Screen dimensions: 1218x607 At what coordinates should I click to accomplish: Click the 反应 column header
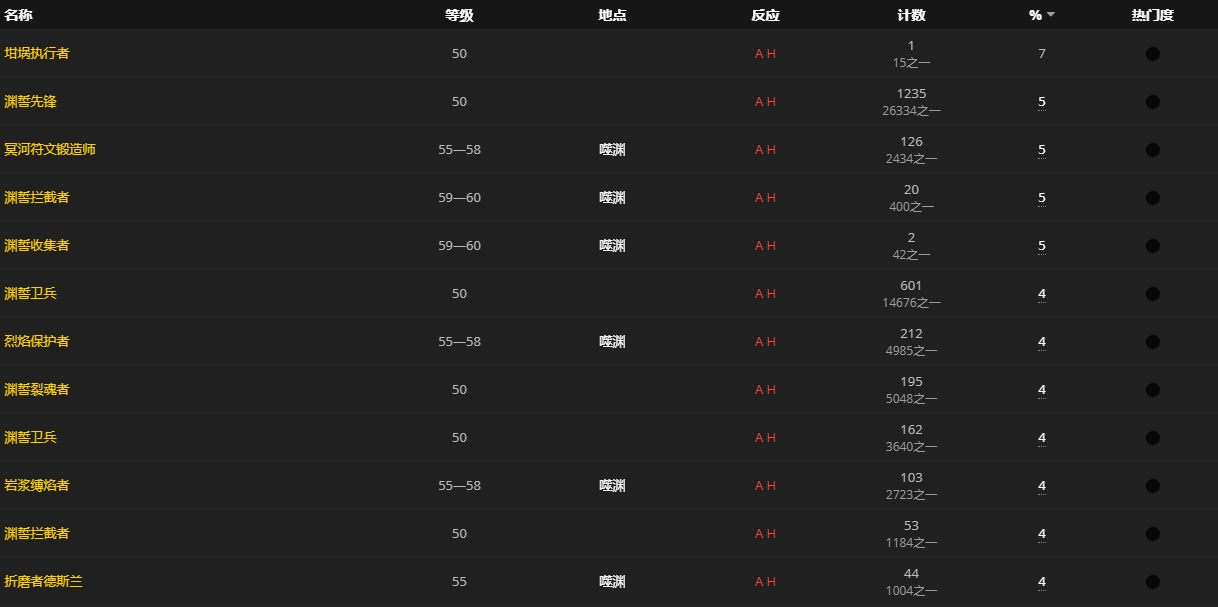tap(765, 15)
